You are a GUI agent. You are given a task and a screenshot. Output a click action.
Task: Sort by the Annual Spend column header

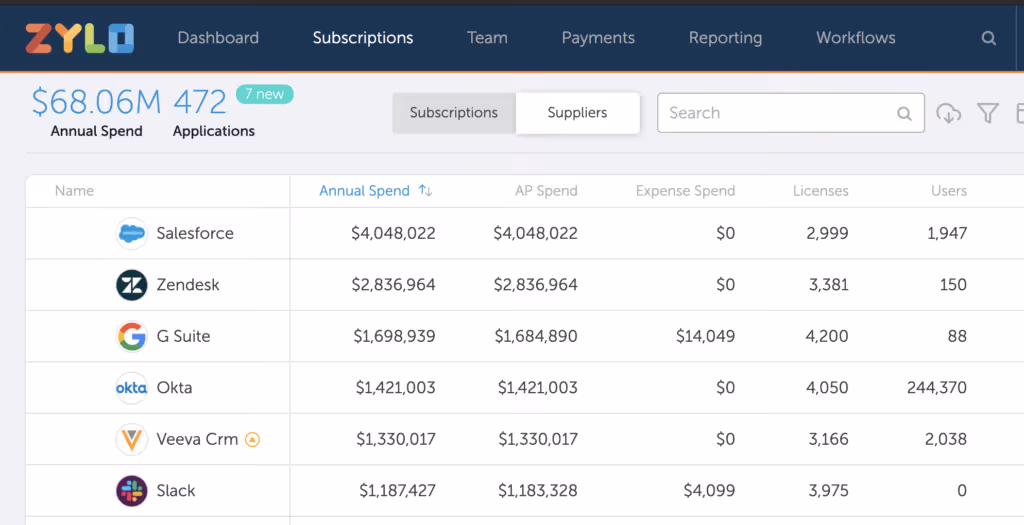(x=364, y=191)
